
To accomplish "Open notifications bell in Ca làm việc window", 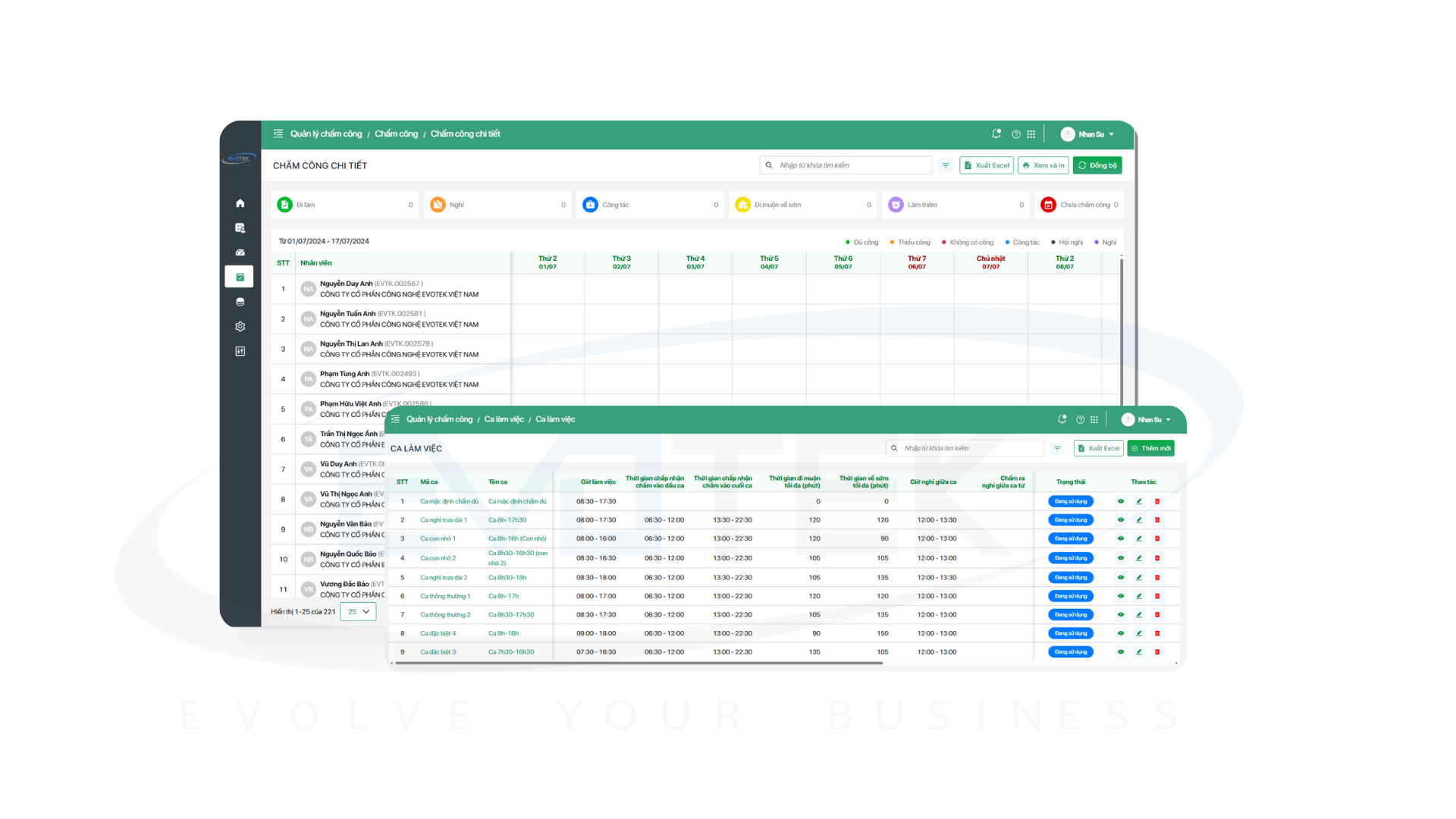I will (x=1062, y=419).
